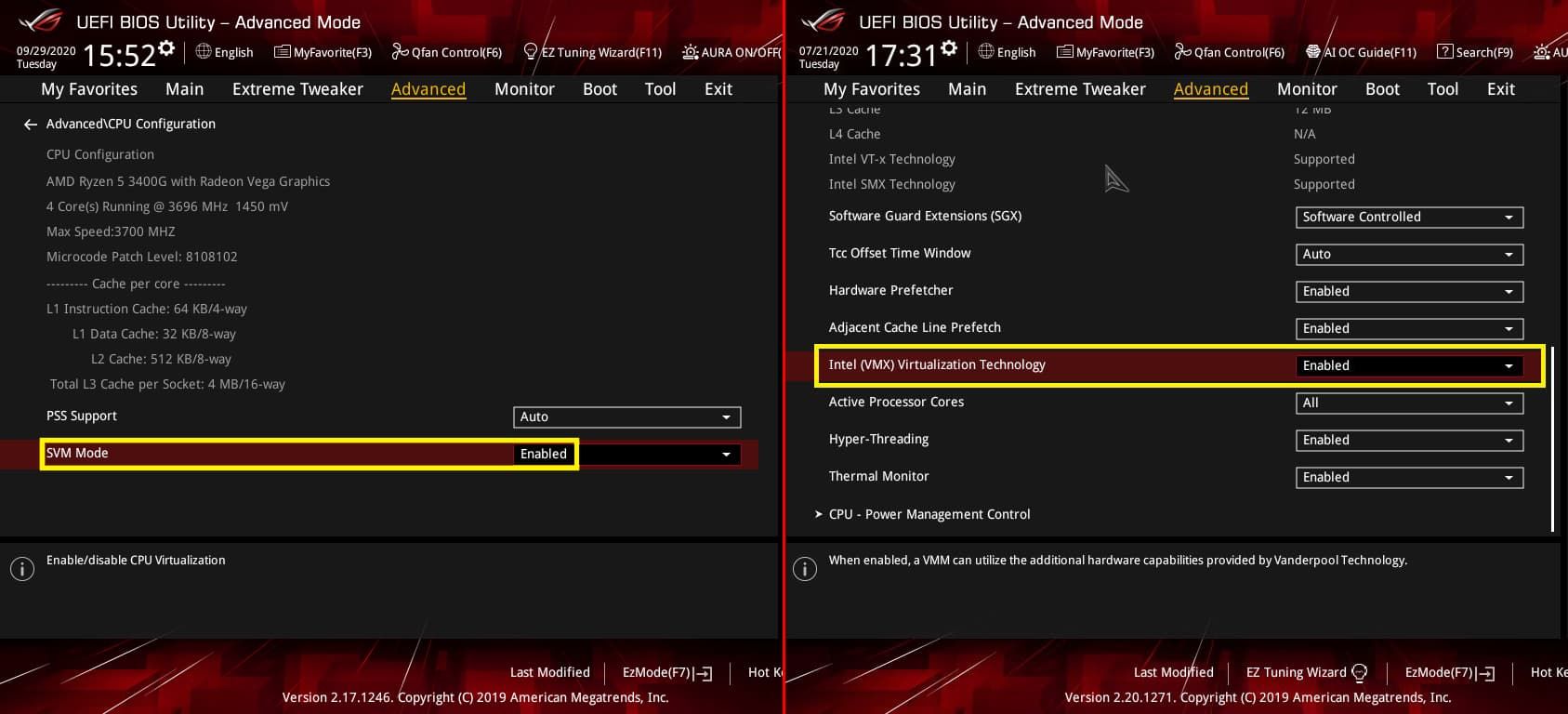Viewport: 1568px width, 714px height.
Task: Switch to EzMode(F7) in right BIOS window
Action: (1450, 672)
